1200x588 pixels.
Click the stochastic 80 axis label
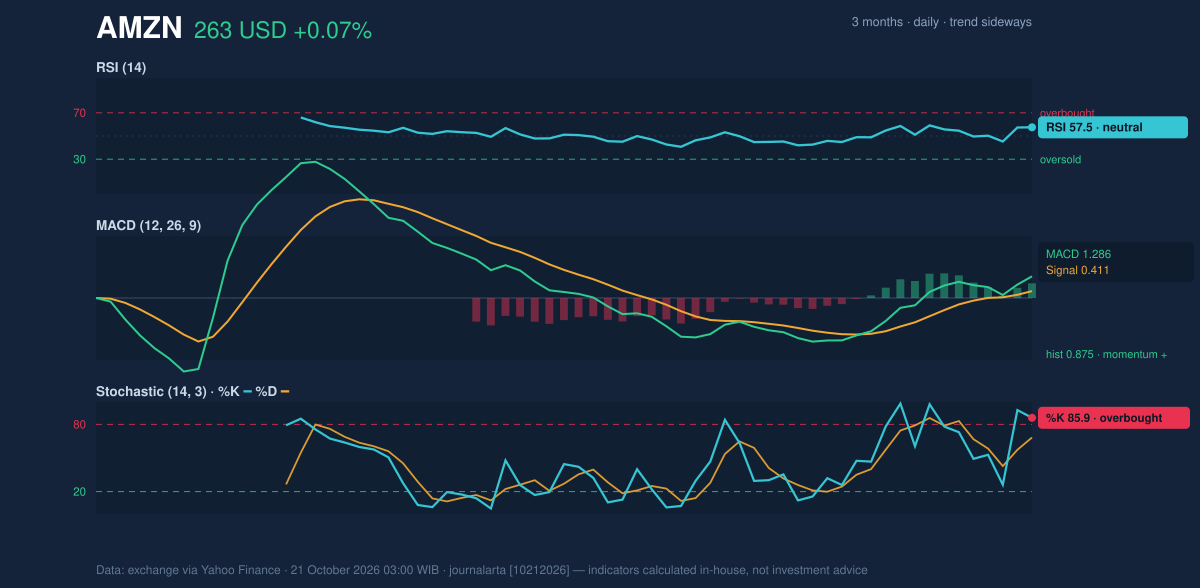[x=79, y=425]
